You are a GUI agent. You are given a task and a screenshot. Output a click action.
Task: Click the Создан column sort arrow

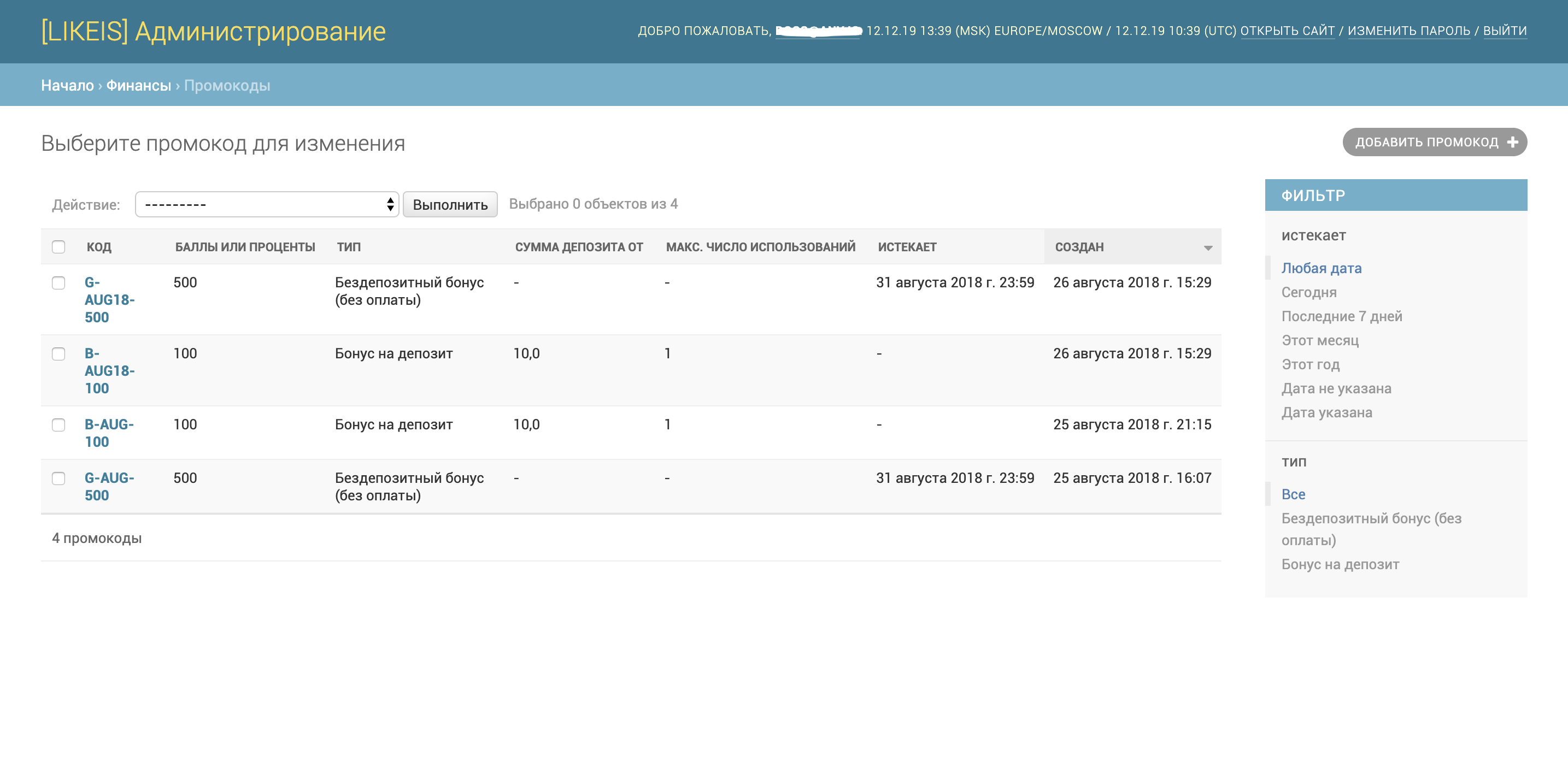coord(1208,247)
